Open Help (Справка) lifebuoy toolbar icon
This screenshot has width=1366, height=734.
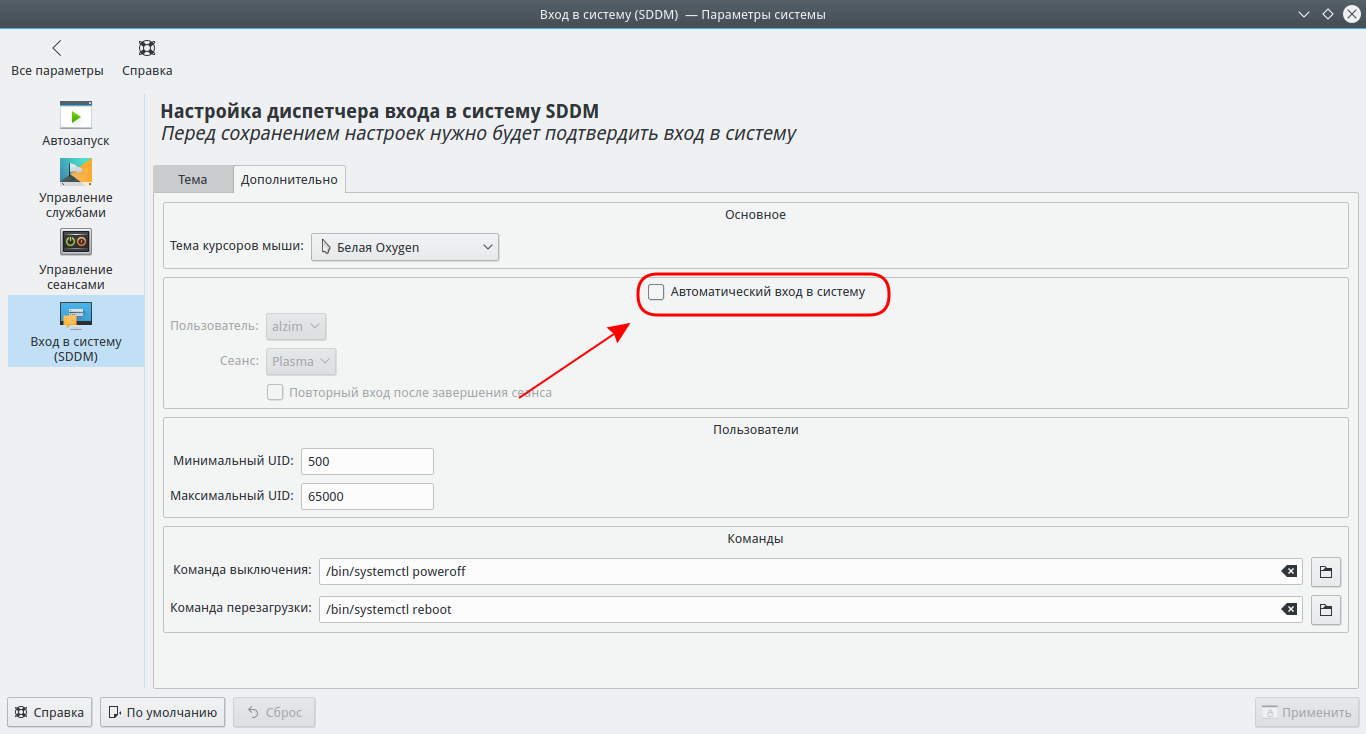147,48
